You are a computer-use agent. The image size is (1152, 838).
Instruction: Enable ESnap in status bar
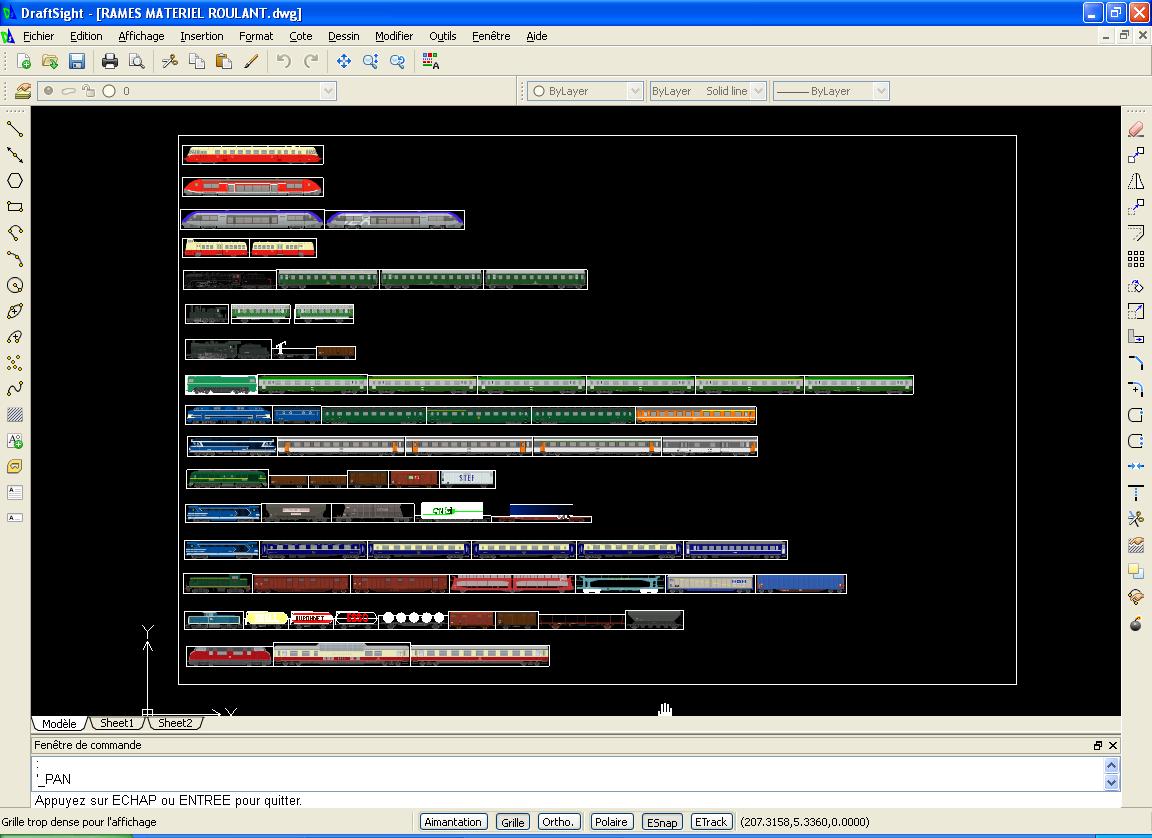pyautogui.click(x=661, y=822)
